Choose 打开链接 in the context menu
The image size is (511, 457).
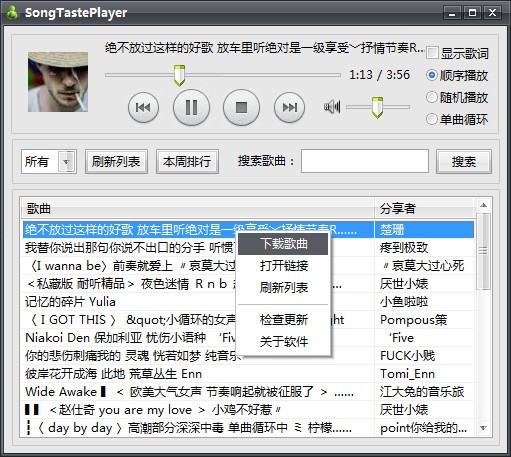(x=283, y=266)
